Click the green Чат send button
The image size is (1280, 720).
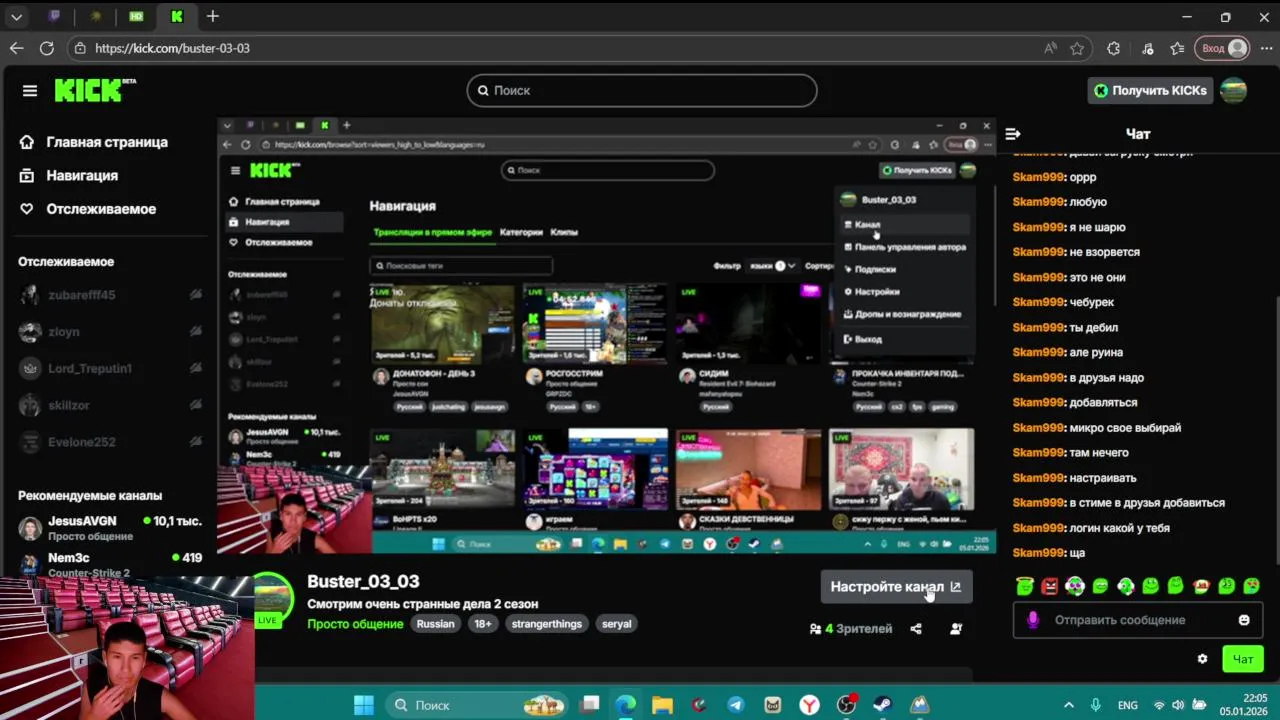point(1243,659)
